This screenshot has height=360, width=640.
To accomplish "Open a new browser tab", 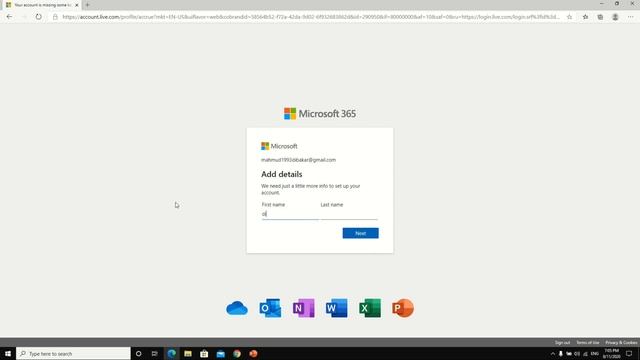I will [87, 5].
